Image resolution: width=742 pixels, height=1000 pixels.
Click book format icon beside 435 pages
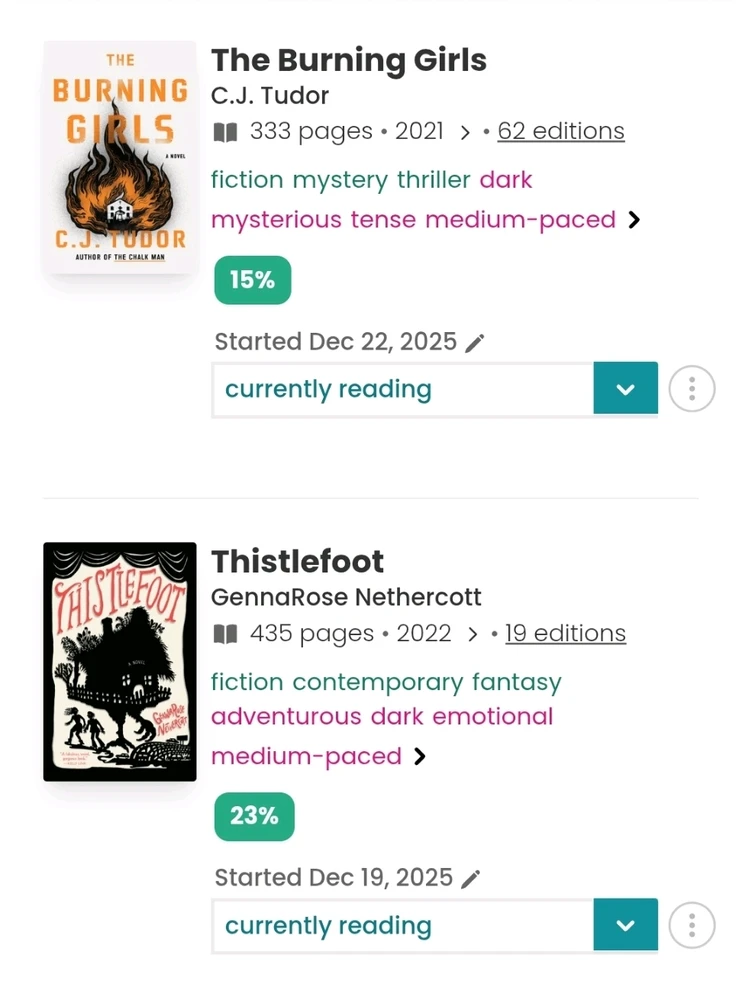(x=226, y=634)
